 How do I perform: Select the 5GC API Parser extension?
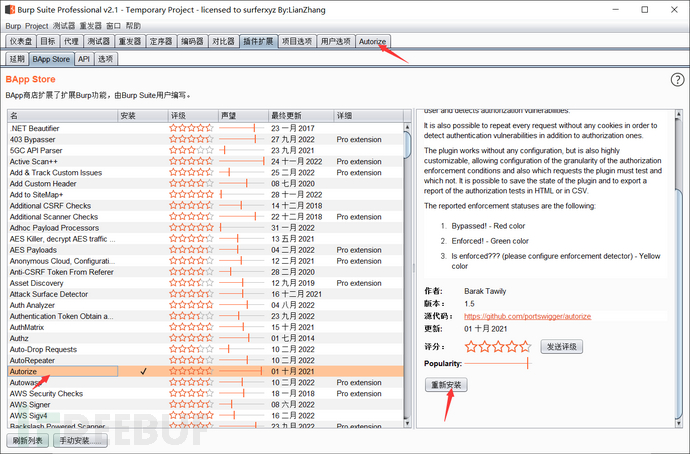tap(206, 150)
